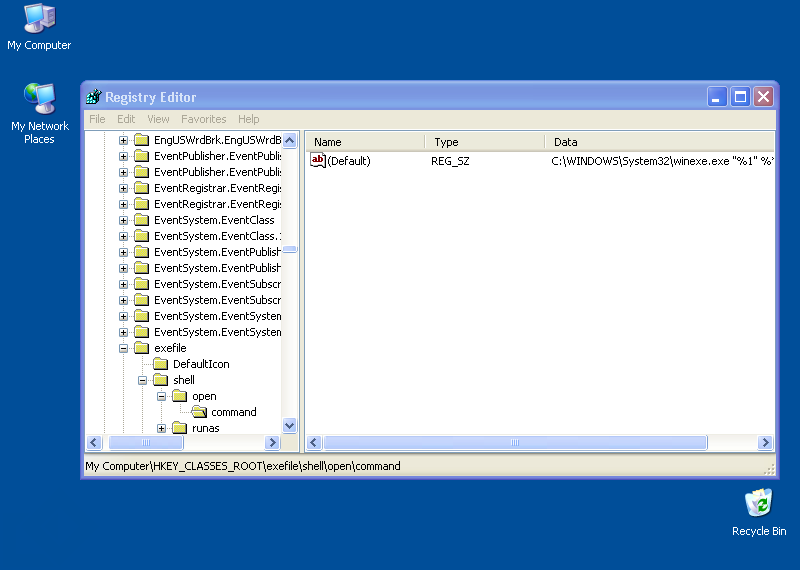This screenshot has height=570, width=800.
Task: Click the values pane horizontal scroll thumb
Action: [515, 442]
